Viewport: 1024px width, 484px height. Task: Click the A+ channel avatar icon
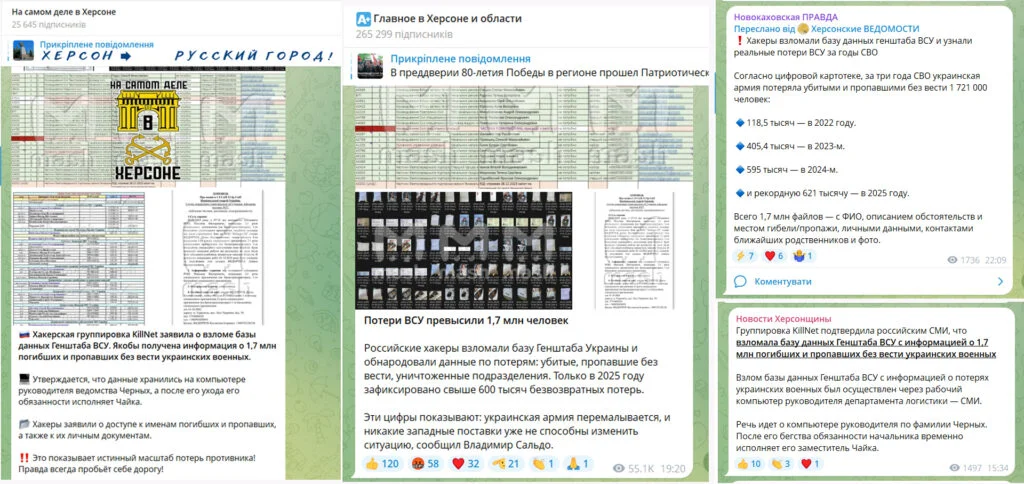pyautogui.click(x=360, y=18)
